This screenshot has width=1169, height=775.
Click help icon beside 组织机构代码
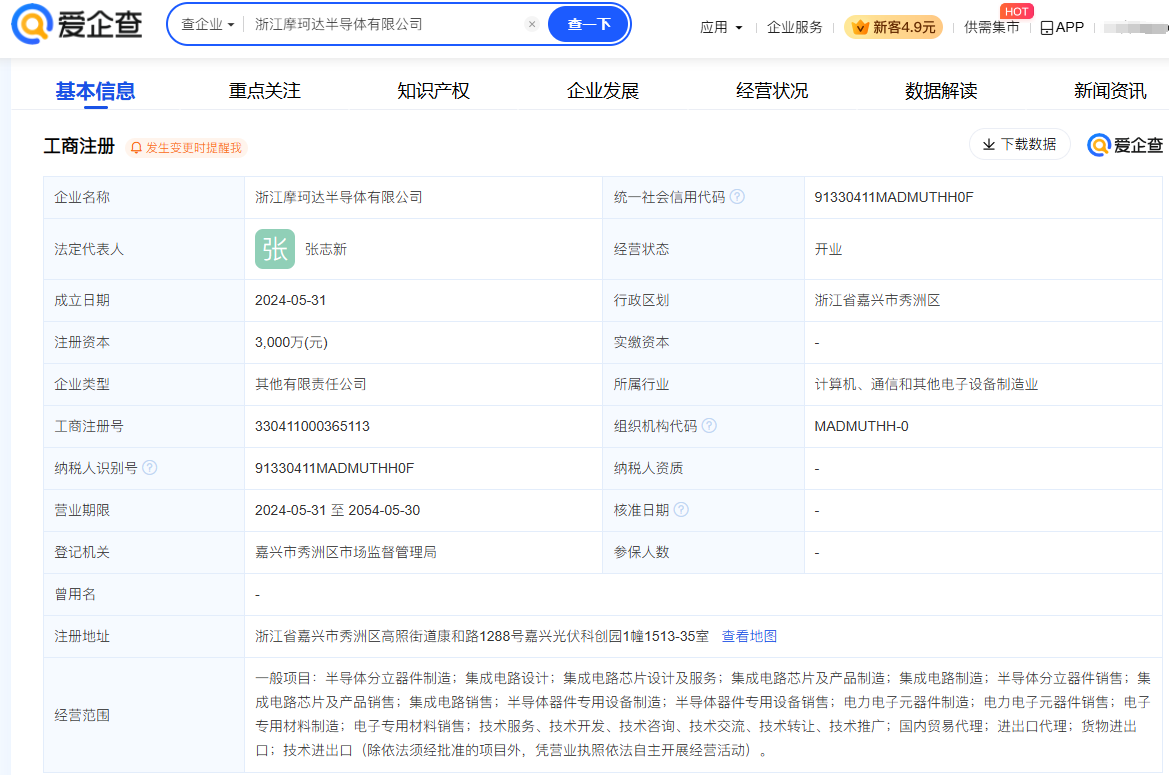[x=709, y=426]
